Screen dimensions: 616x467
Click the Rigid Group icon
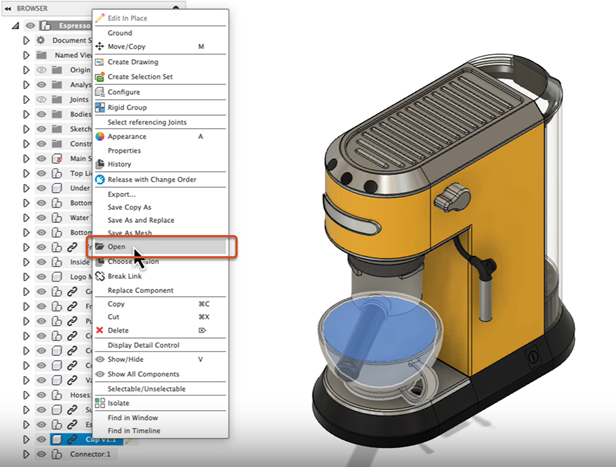click(x=100, y=107)
